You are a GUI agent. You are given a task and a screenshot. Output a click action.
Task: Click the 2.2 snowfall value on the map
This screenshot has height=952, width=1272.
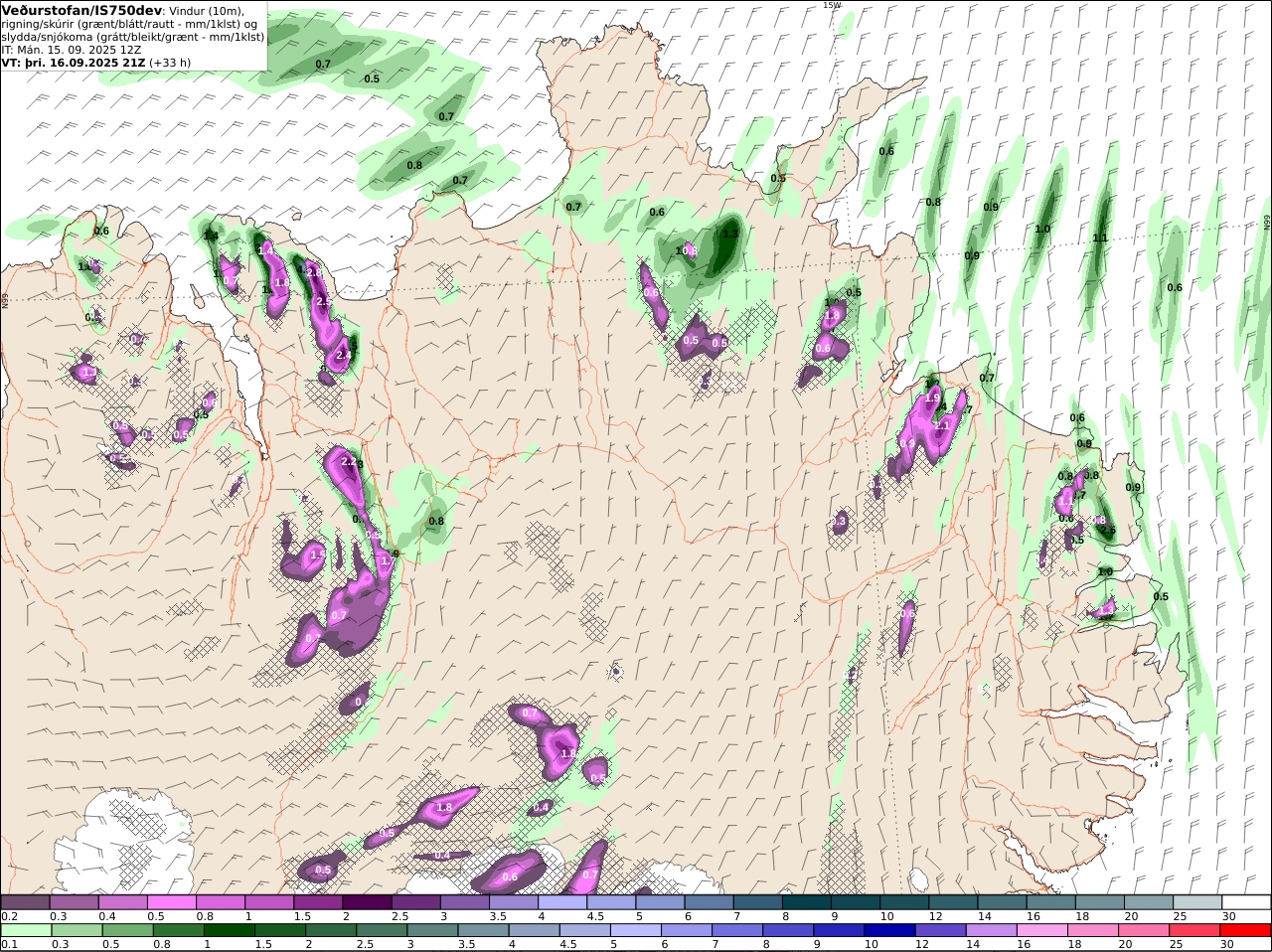pos(348,462)
